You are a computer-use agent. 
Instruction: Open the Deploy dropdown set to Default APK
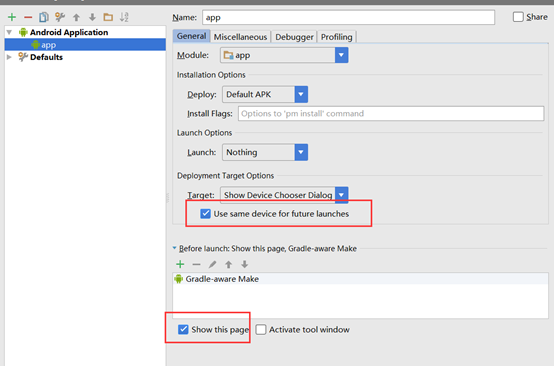click(265, 94)
